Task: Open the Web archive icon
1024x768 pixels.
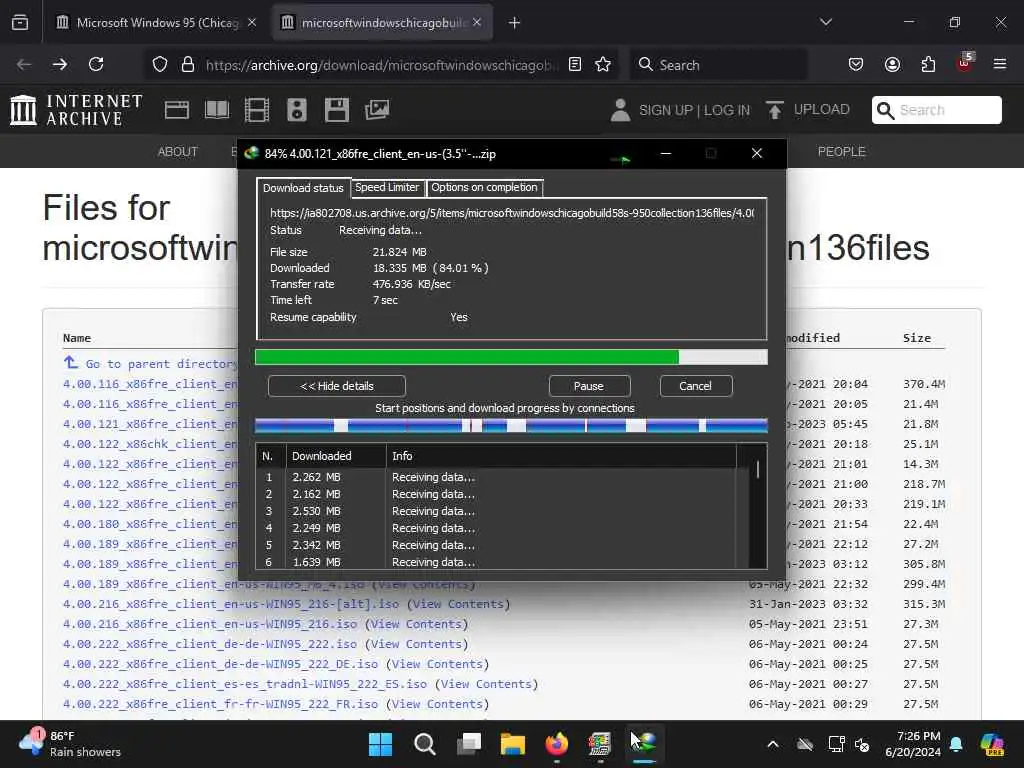Action: coord(176,110)
